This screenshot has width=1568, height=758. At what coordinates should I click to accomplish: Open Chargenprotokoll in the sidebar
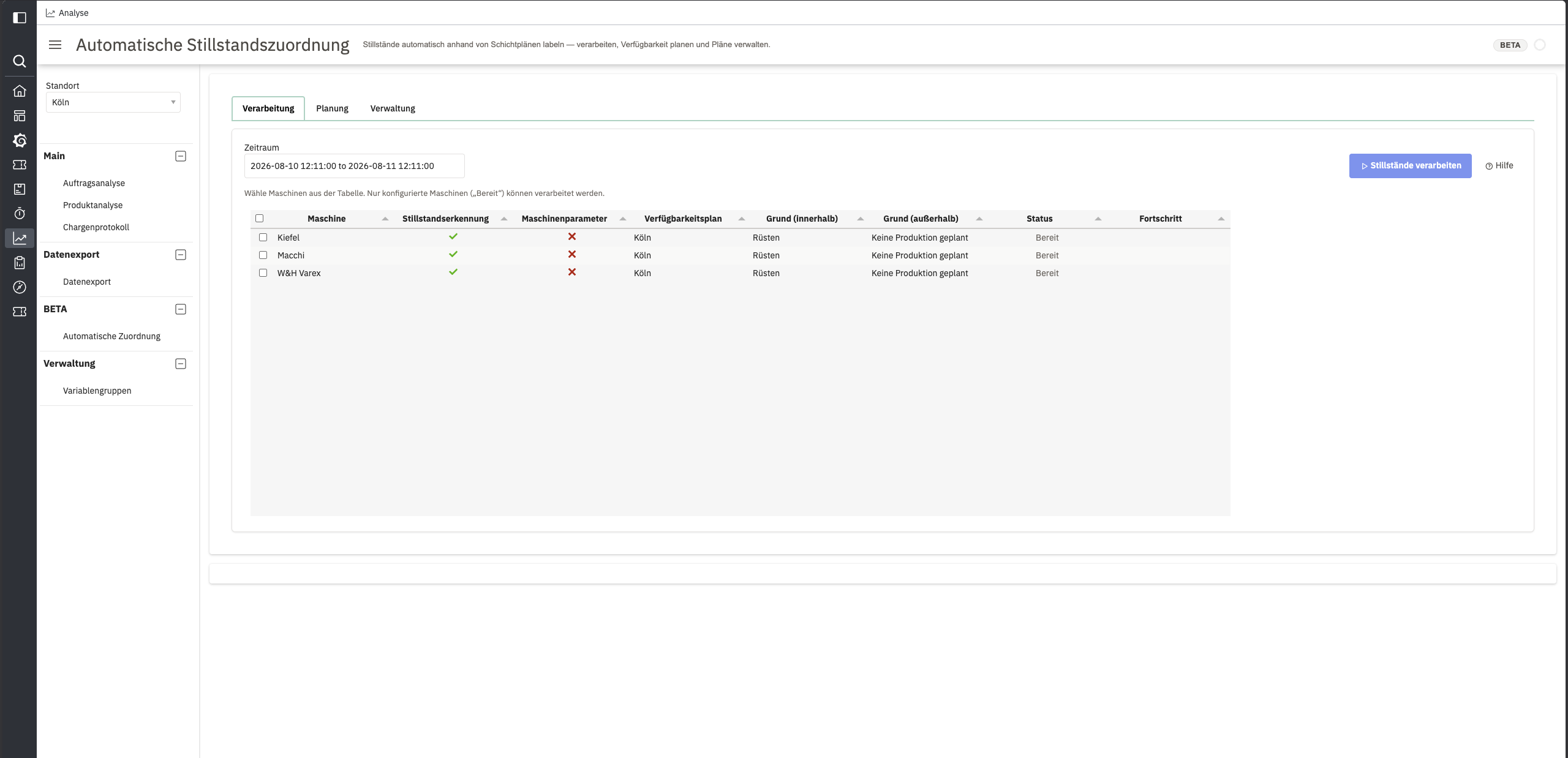[96, 227]
